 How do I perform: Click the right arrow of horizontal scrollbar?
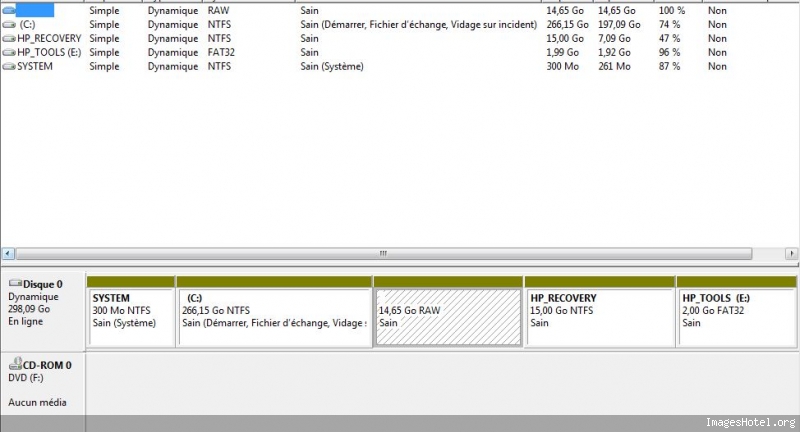coord(791,253)
